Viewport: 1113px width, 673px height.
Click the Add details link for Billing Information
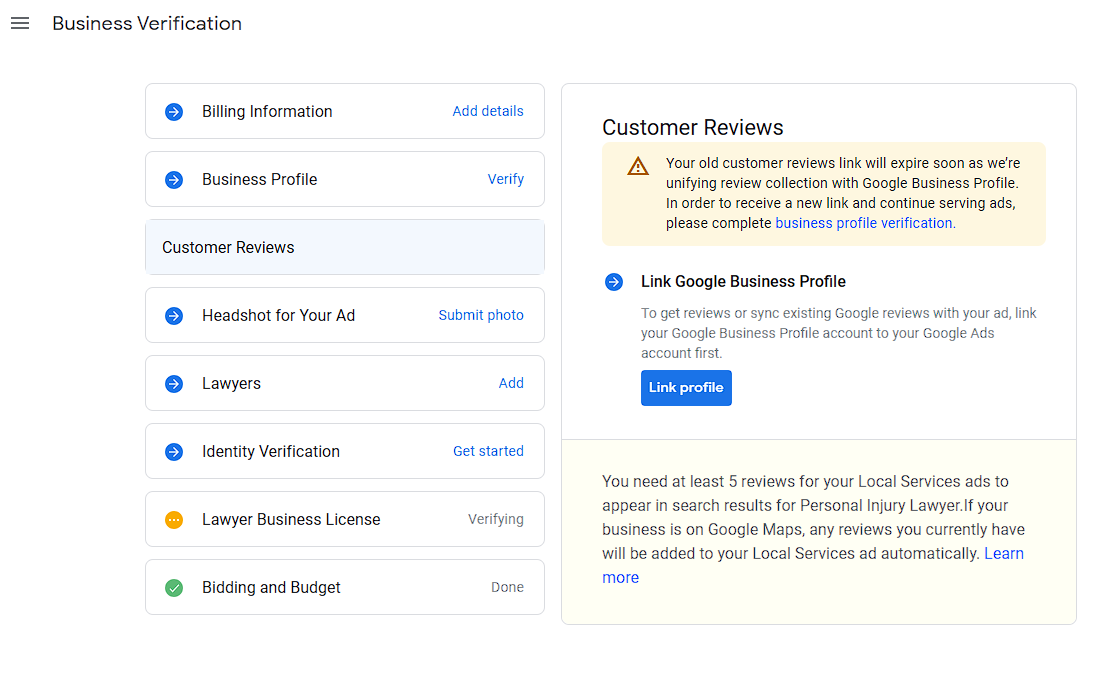click(488, 111)
